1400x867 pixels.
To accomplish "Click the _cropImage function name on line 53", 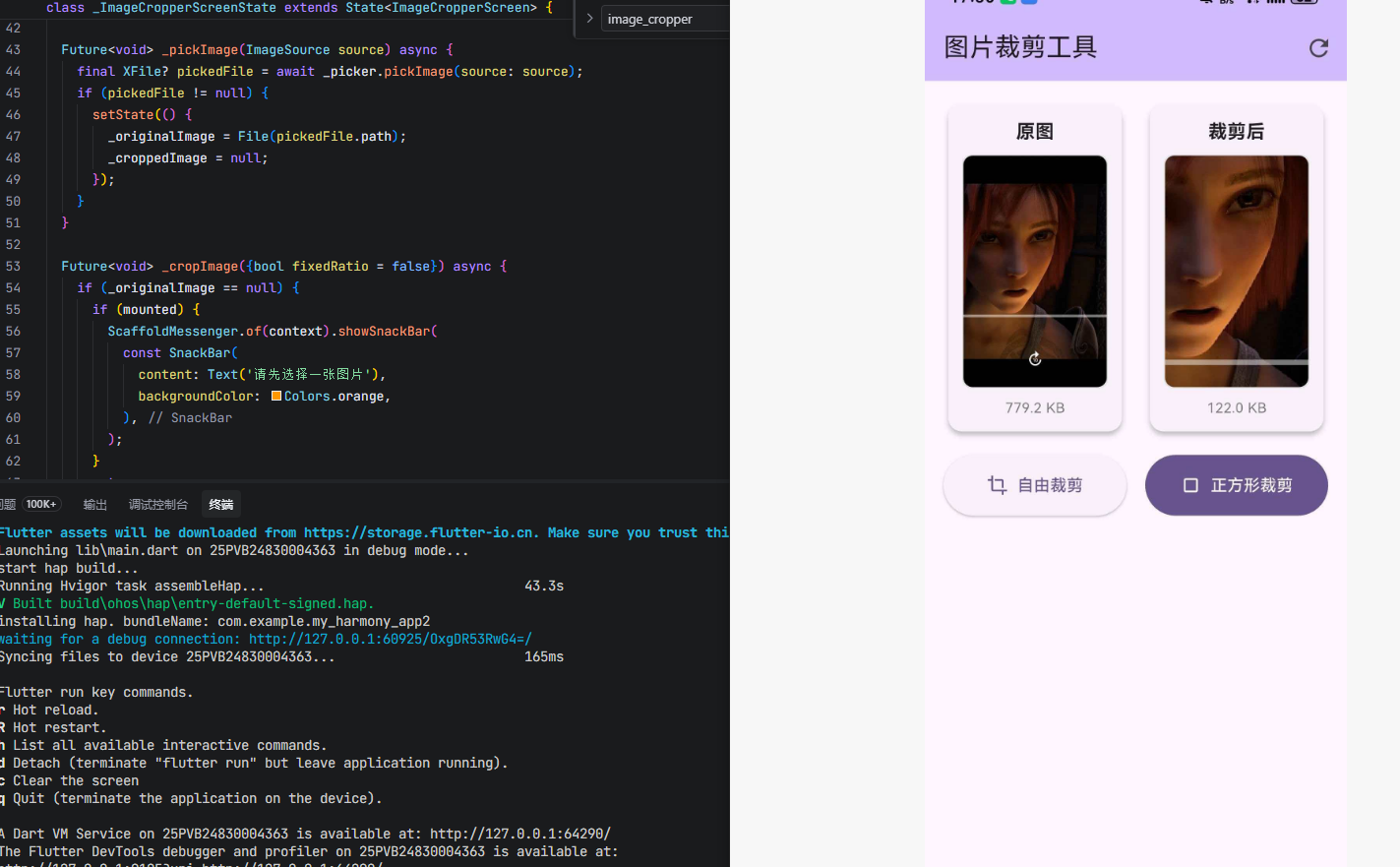I will (200, 266).
